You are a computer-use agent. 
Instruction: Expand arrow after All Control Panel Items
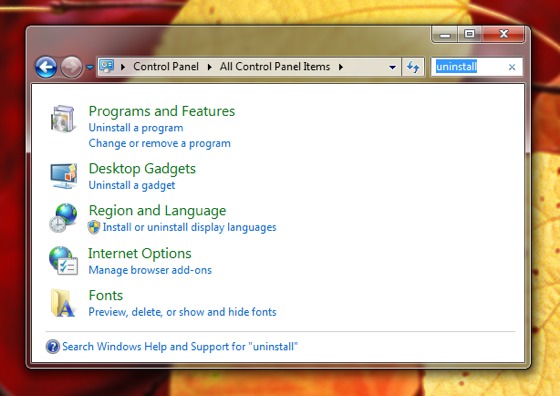(341, 67)
